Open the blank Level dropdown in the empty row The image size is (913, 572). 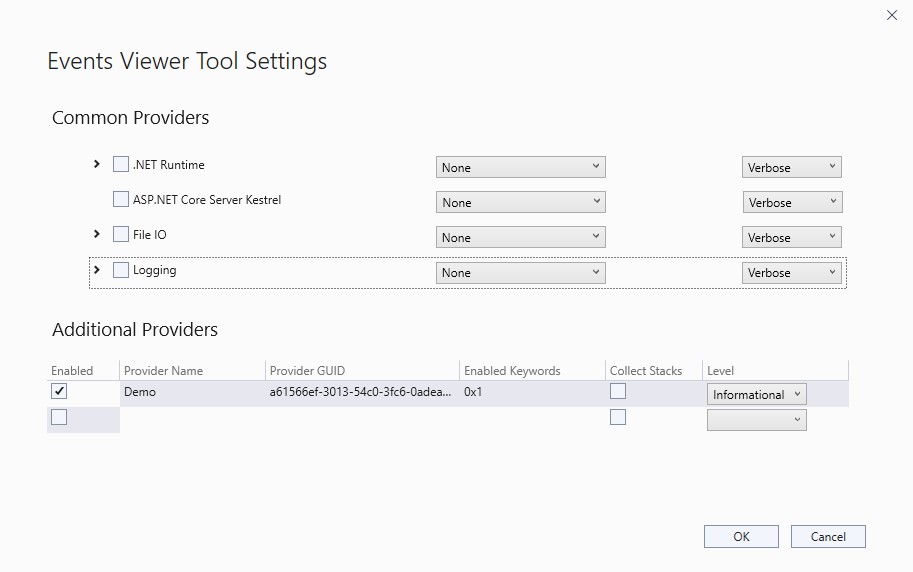coord(757,420)
